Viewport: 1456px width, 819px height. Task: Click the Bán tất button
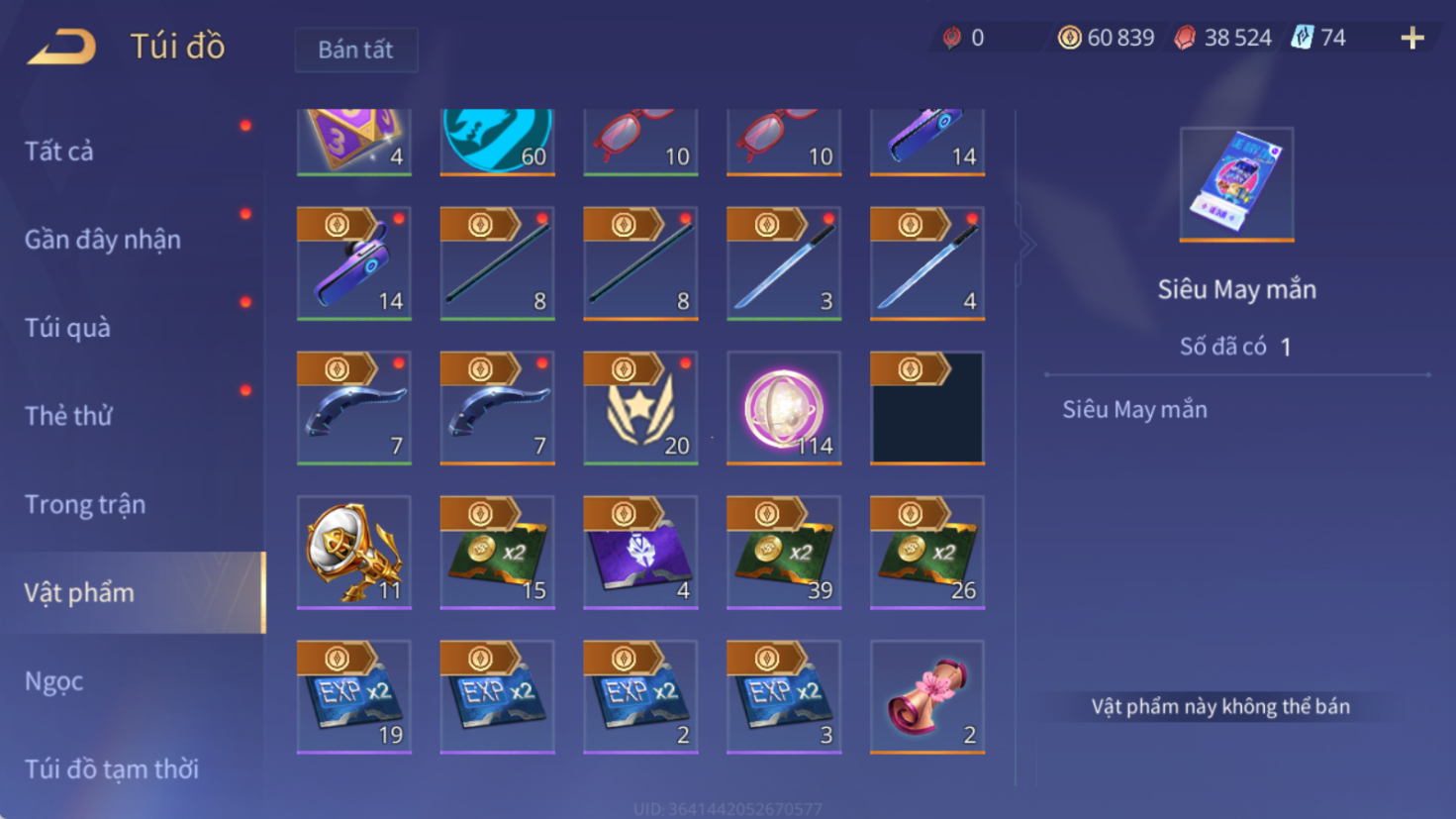356,50
